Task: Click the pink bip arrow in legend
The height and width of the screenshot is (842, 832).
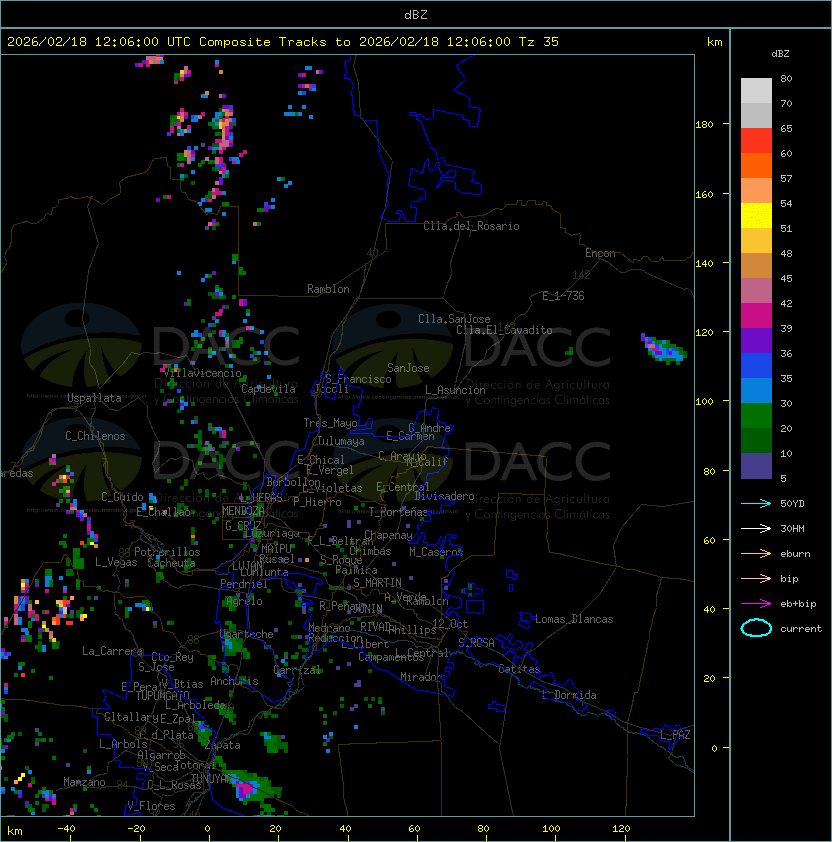Action: [x=756, y=578]
